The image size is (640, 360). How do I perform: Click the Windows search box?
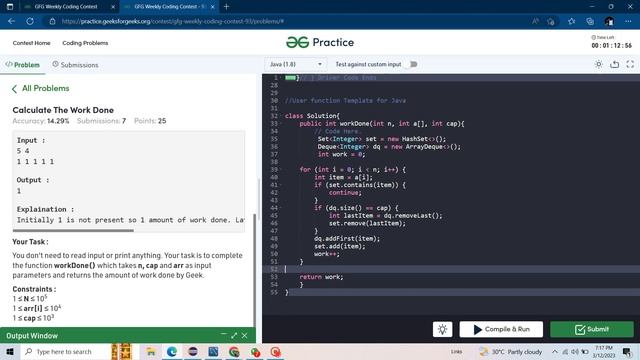[x=65, y=351]
